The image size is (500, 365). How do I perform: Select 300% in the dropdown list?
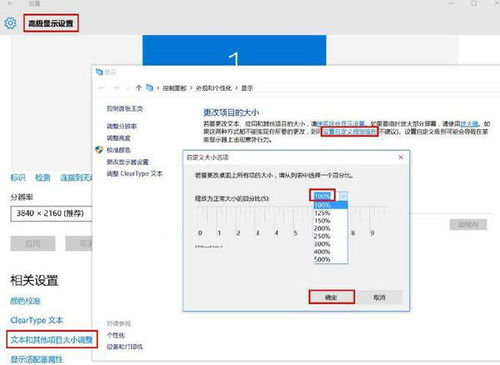(330, 244)
